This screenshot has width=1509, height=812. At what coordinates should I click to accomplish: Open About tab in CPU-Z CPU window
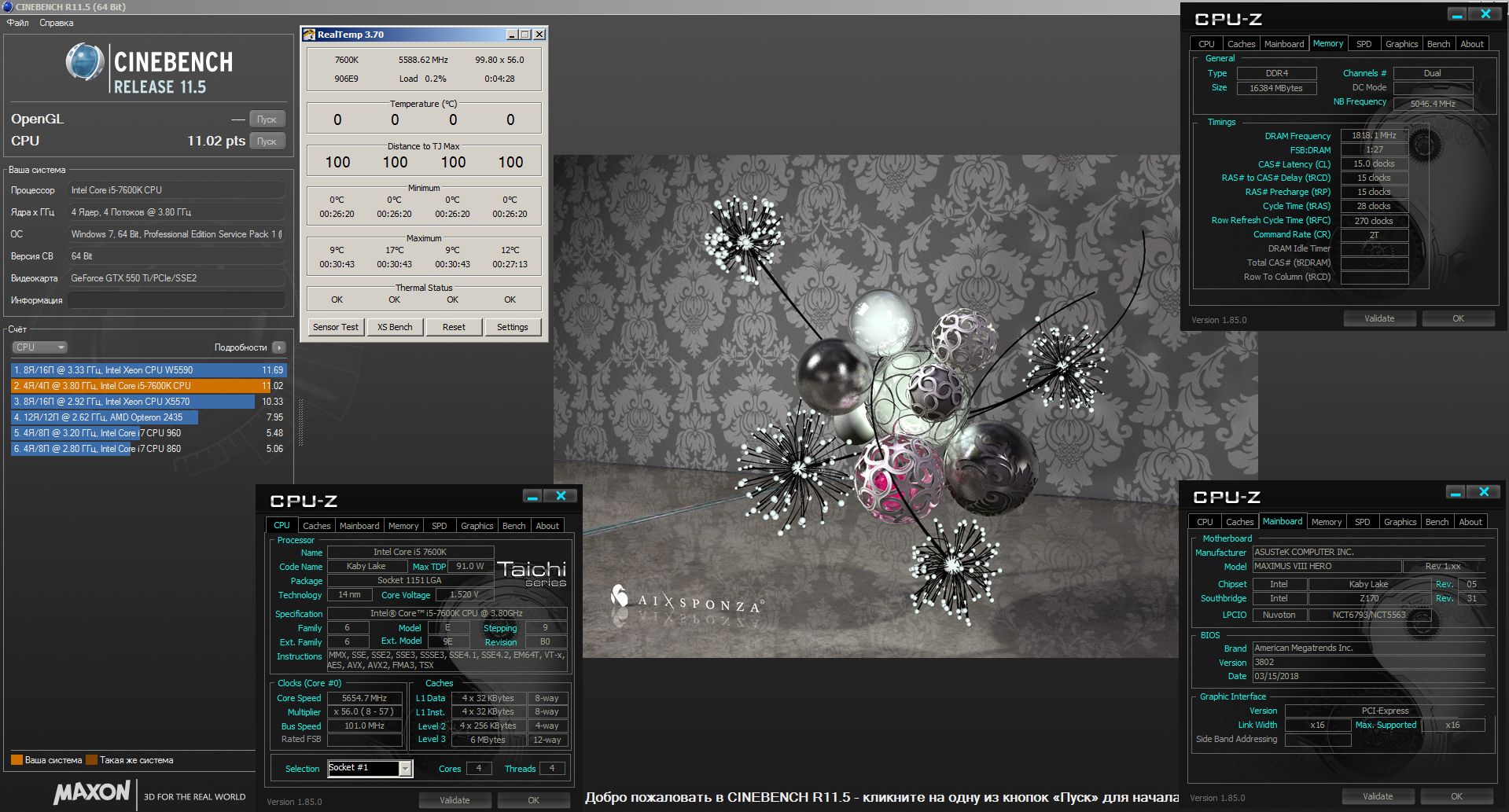[547, 526]
